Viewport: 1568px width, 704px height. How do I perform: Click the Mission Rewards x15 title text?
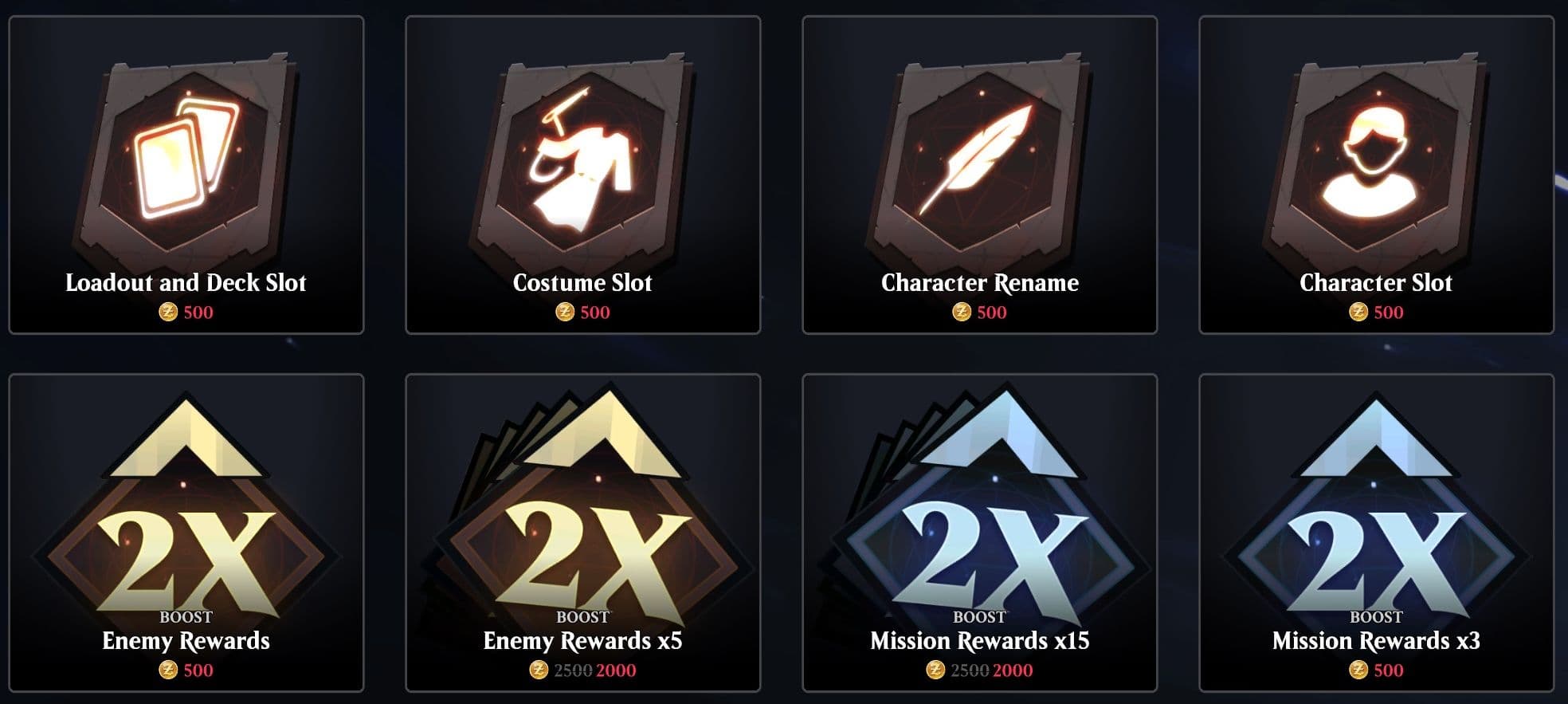pos(980,641)
